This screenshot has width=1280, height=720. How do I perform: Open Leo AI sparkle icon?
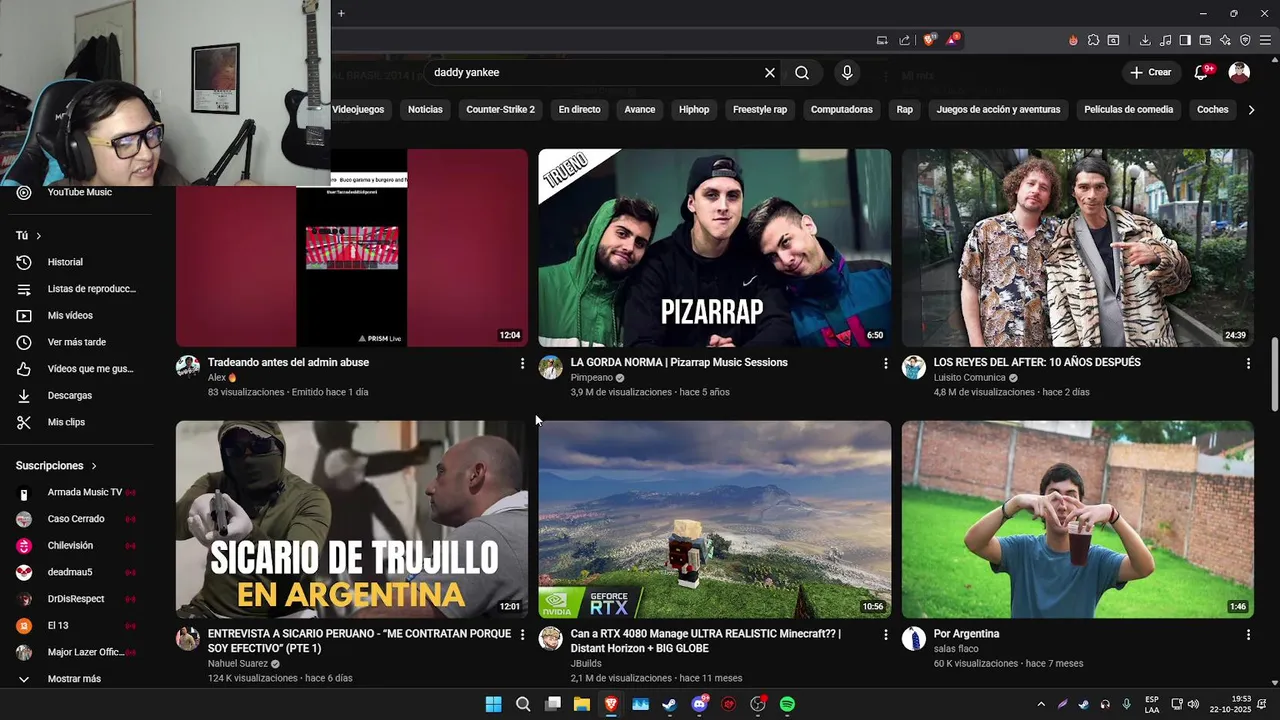(x=1225, y=40)
